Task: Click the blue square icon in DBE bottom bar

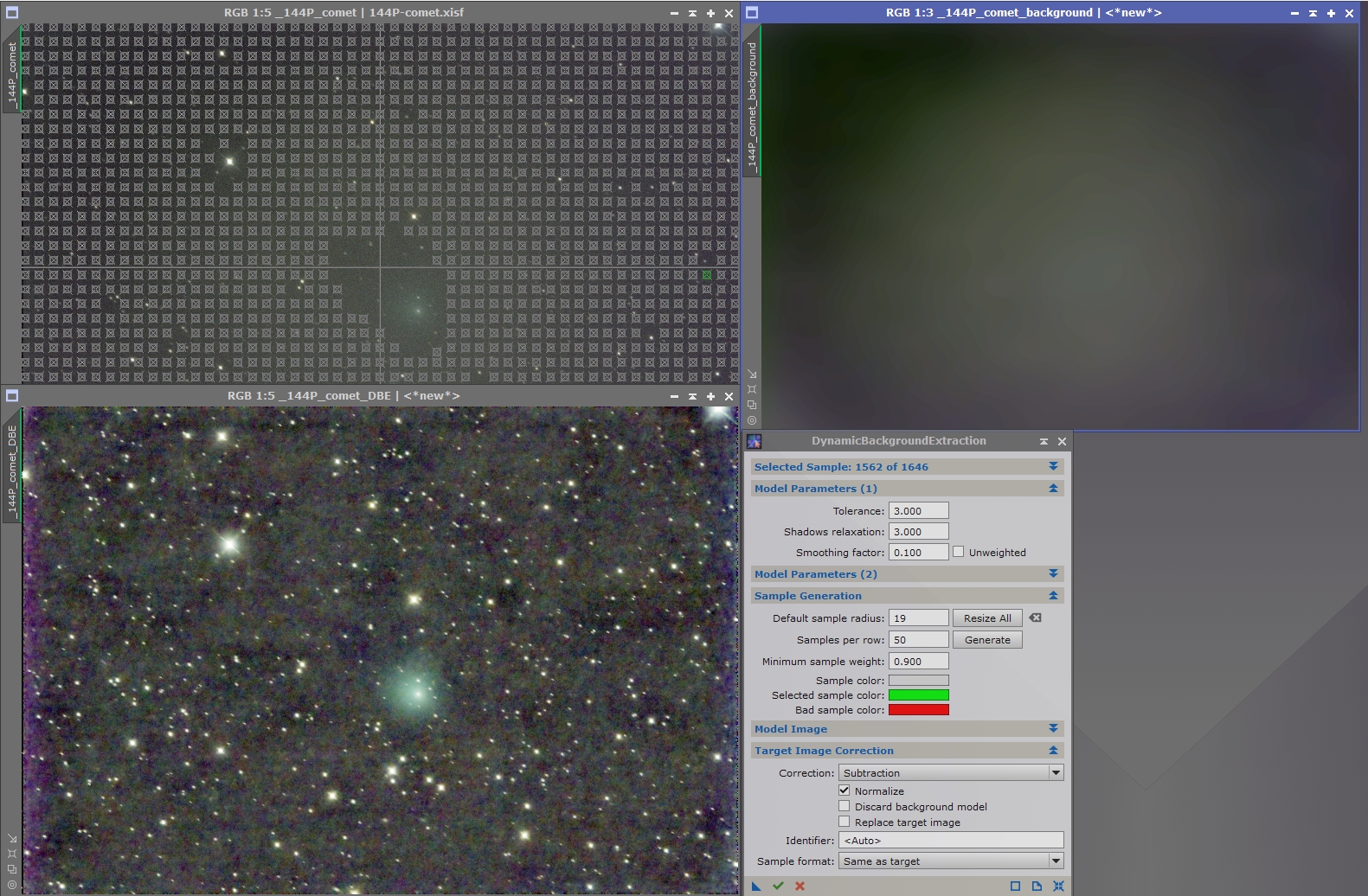Action: [x=1015, y=886]
